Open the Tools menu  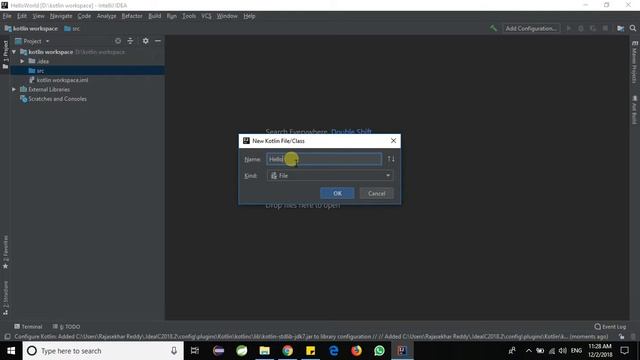click(189, 16)
